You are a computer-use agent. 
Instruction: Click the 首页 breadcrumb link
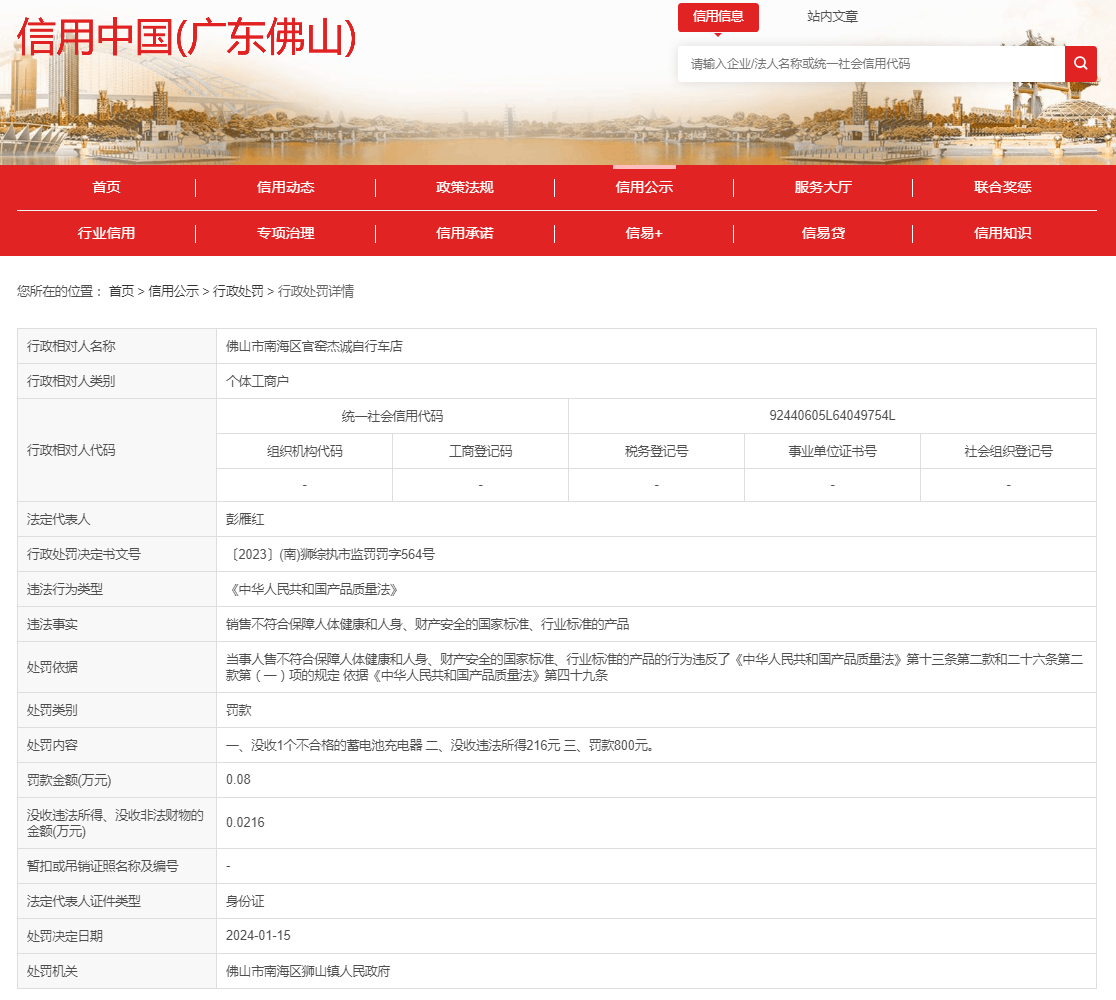coord(121,291)
